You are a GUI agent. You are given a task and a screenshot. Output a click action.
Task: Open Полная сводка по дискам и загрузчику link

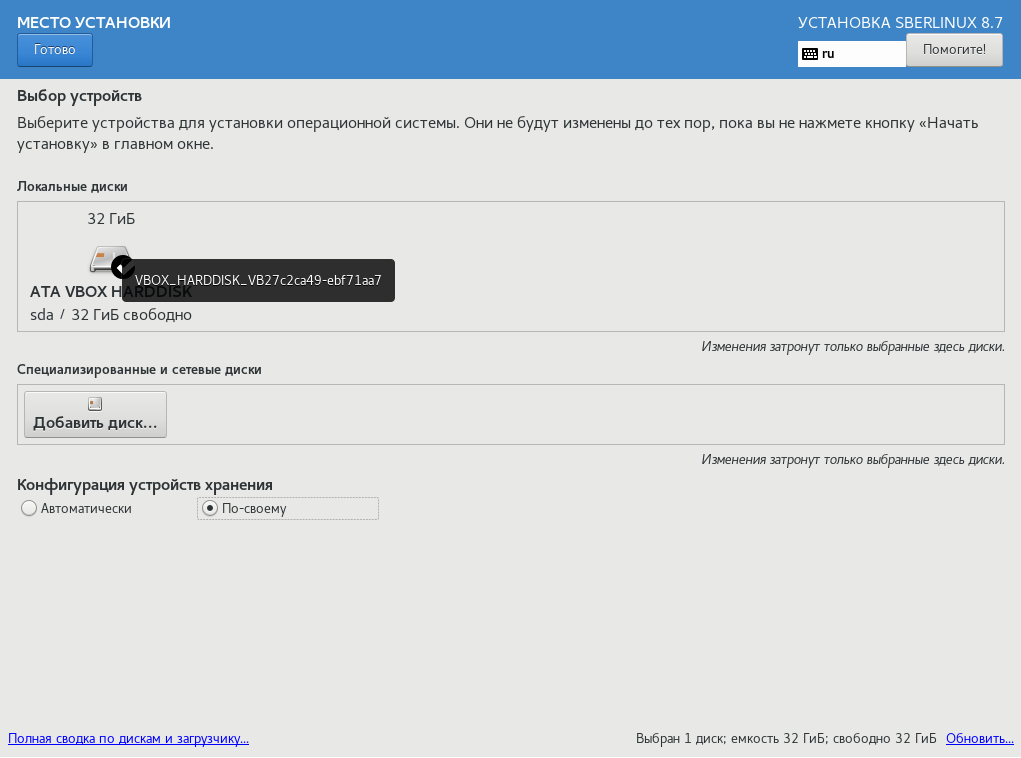point(128,739)
